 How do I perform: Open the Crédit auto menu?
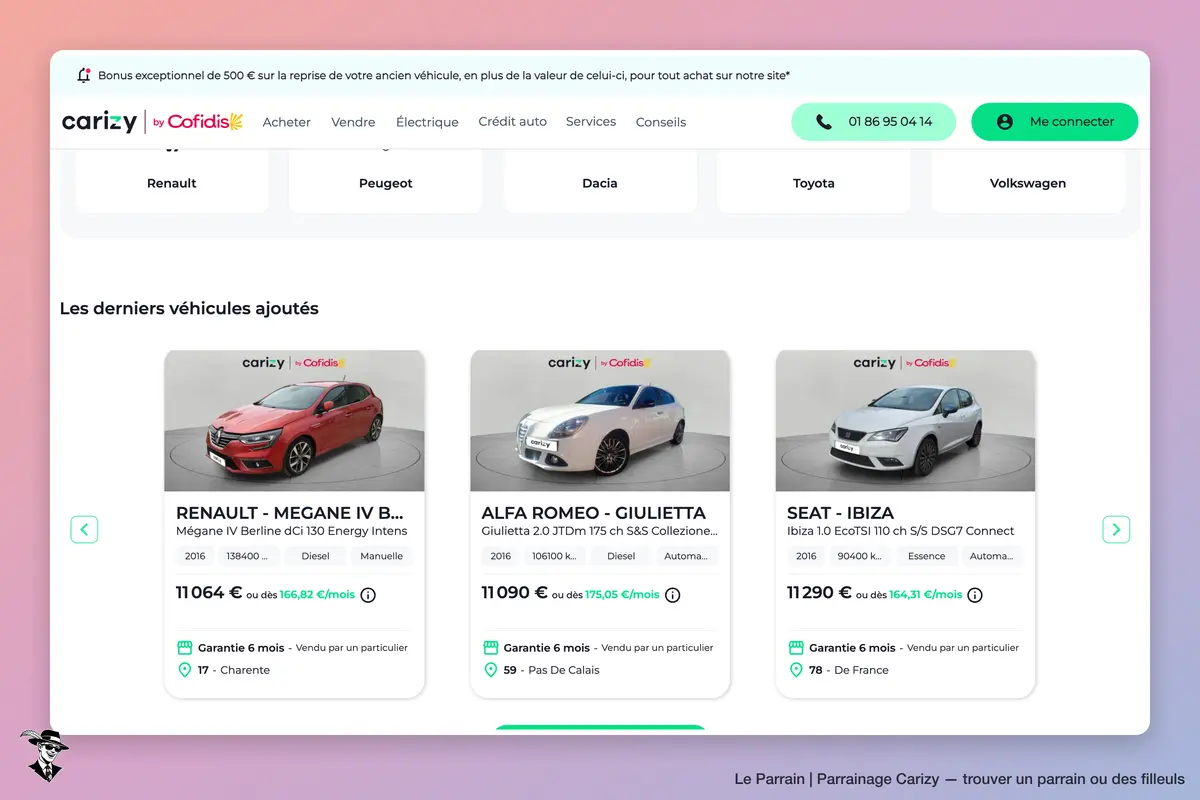click(513, 122)
